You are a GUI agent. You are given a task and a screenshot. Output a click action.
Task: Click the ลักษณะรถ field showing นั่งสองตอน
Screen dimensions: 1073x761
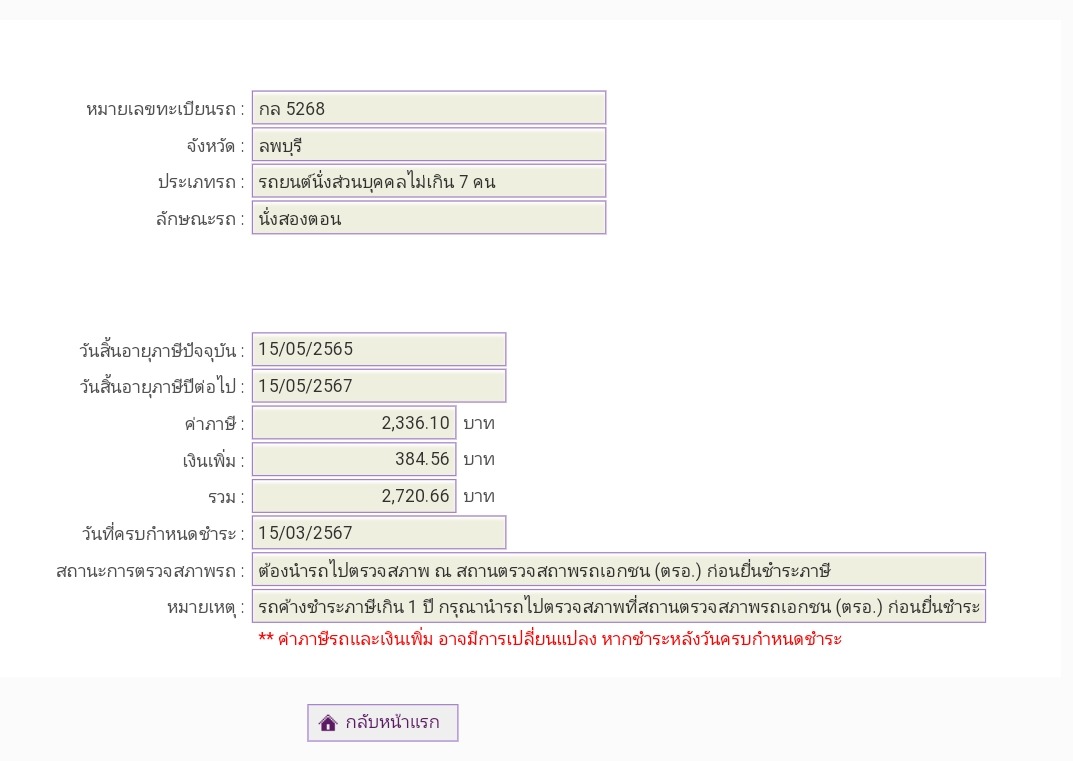pos(429,218)
